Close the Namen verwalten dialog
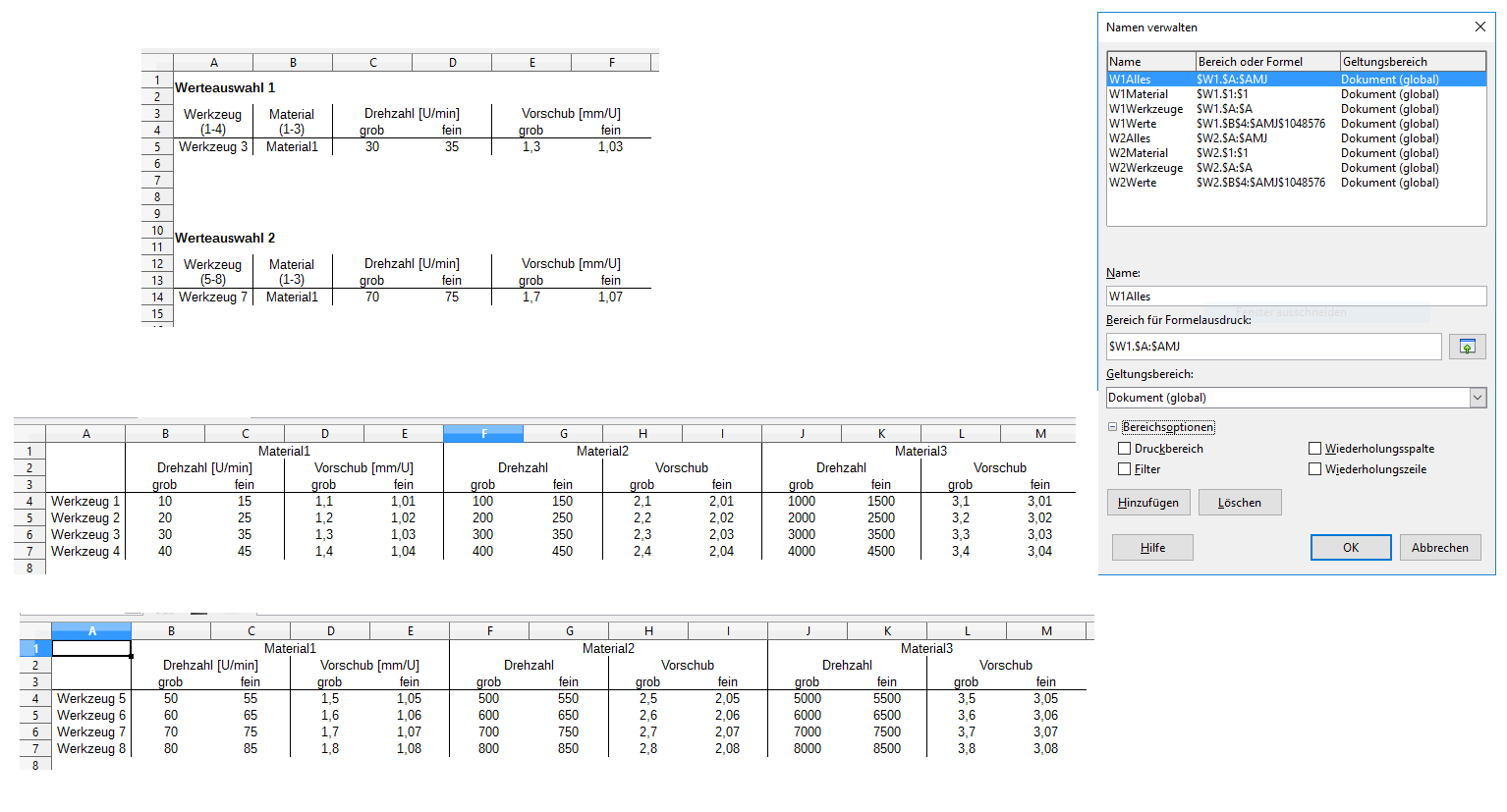 [x=1479, y=27]
